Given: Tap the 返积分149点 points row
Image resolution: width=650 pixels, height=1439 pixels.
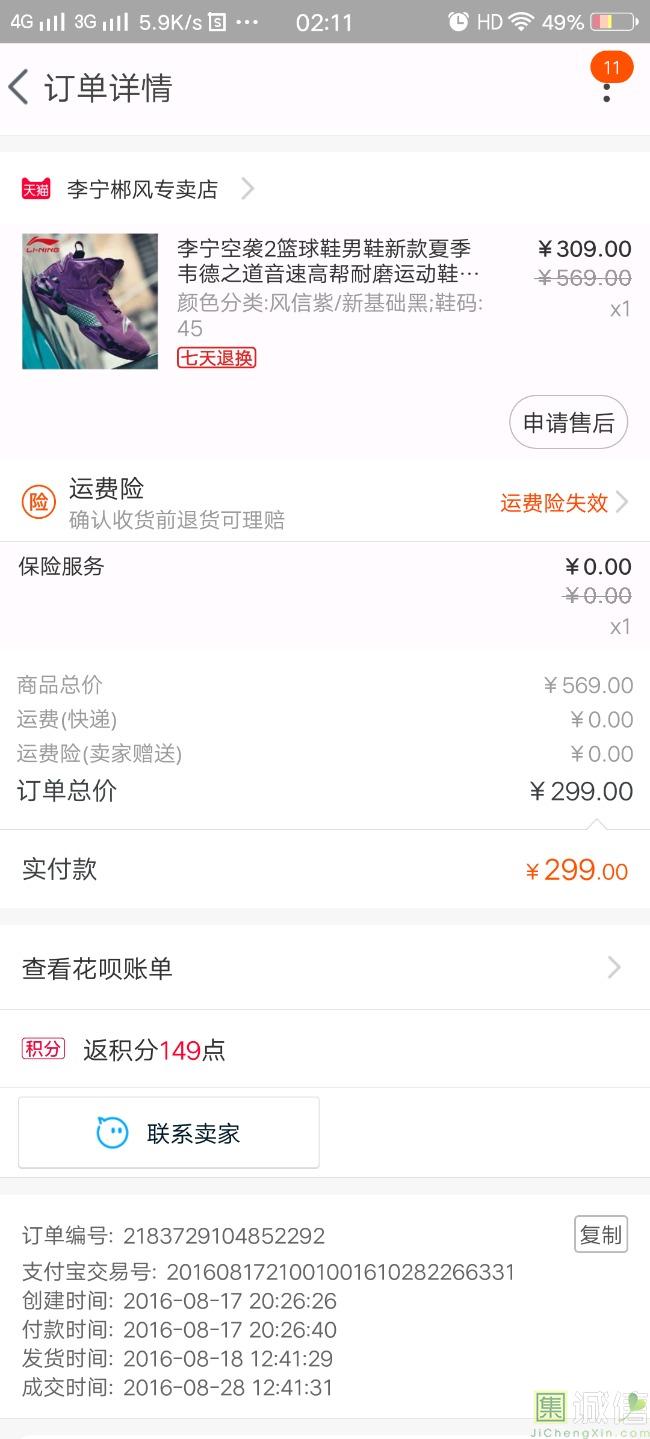Looking at the screenshot, I should pyautogui.click(x=154, y=1050).
